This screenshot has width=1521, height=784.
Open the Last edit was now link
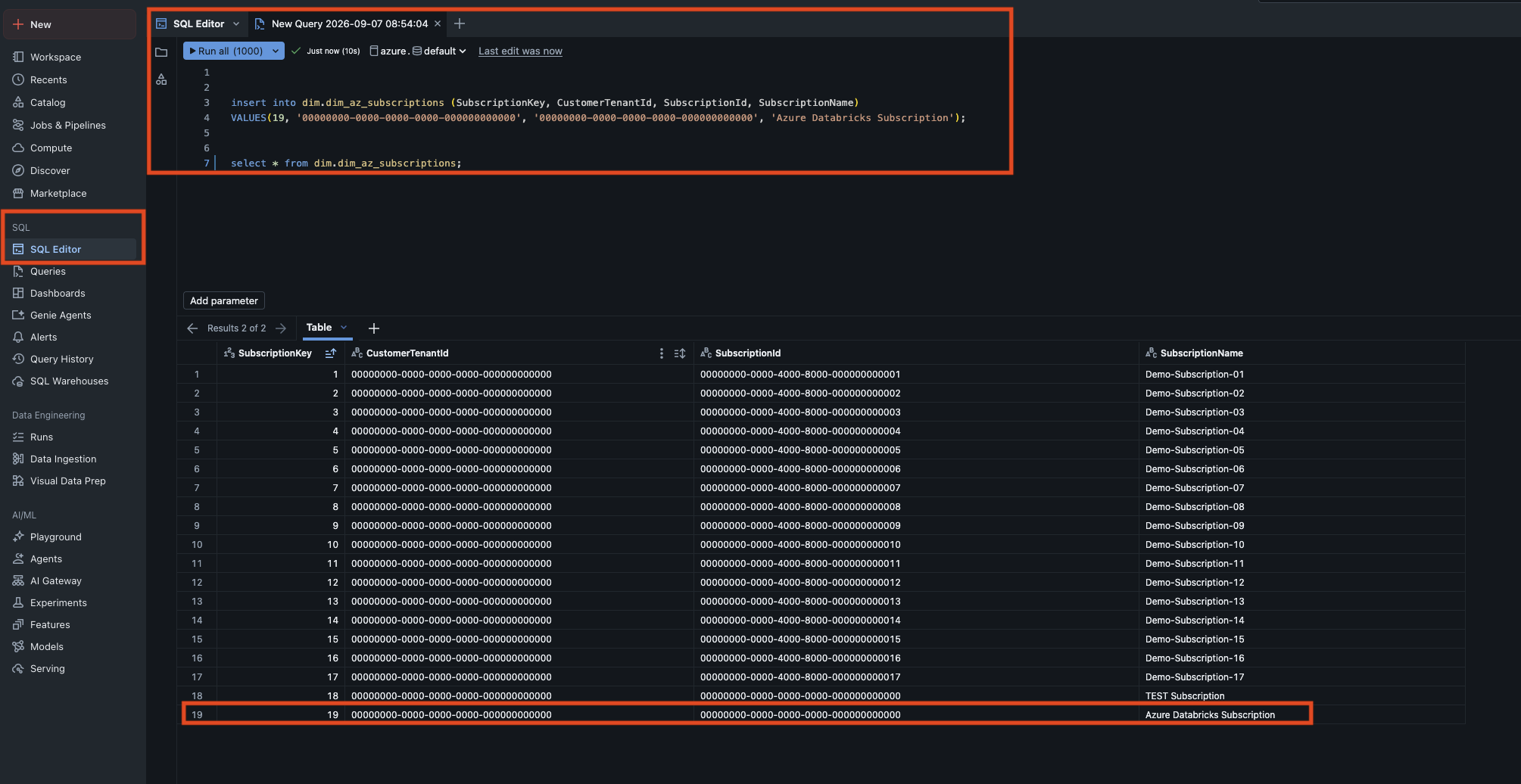(x=520, y=51)
